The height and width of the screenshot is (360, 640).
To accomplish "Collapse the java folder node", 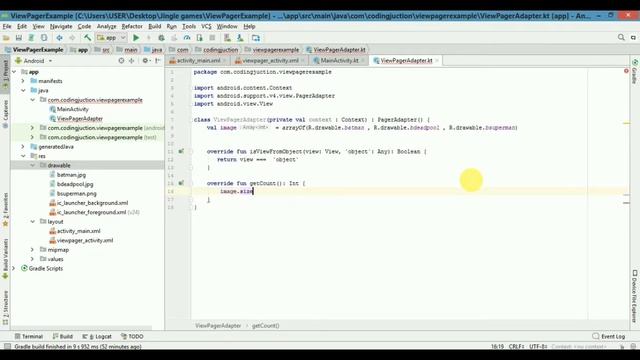I will coord(23,91).
